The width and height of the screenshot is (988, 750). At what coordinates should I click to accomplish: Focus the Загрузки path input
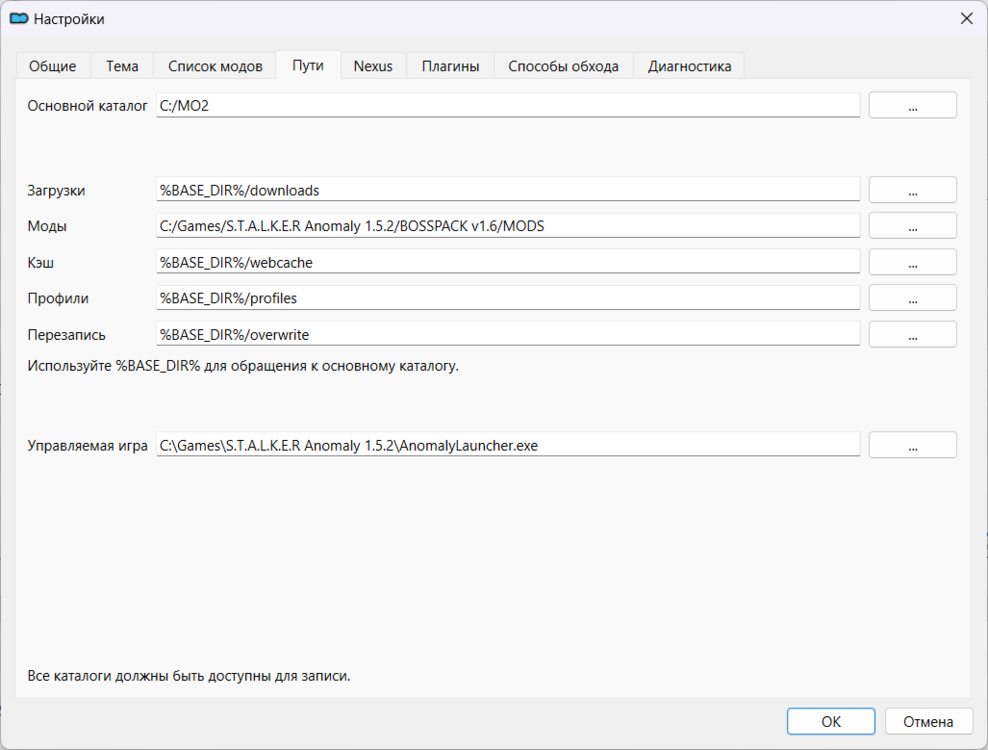point(508,190)
